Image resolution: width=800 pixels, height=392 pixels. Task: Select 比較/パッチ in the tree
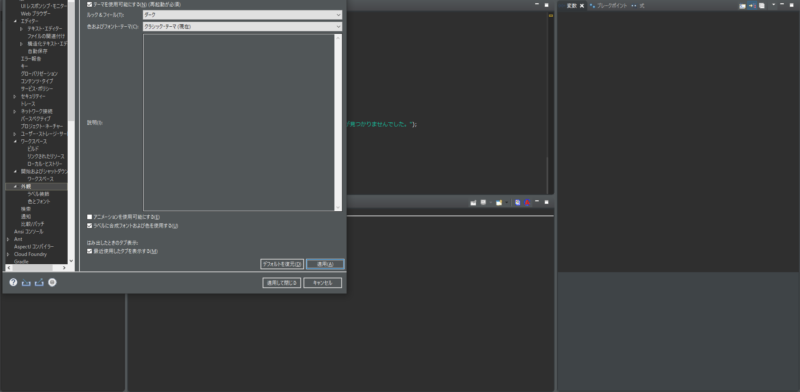click(32, 224)
